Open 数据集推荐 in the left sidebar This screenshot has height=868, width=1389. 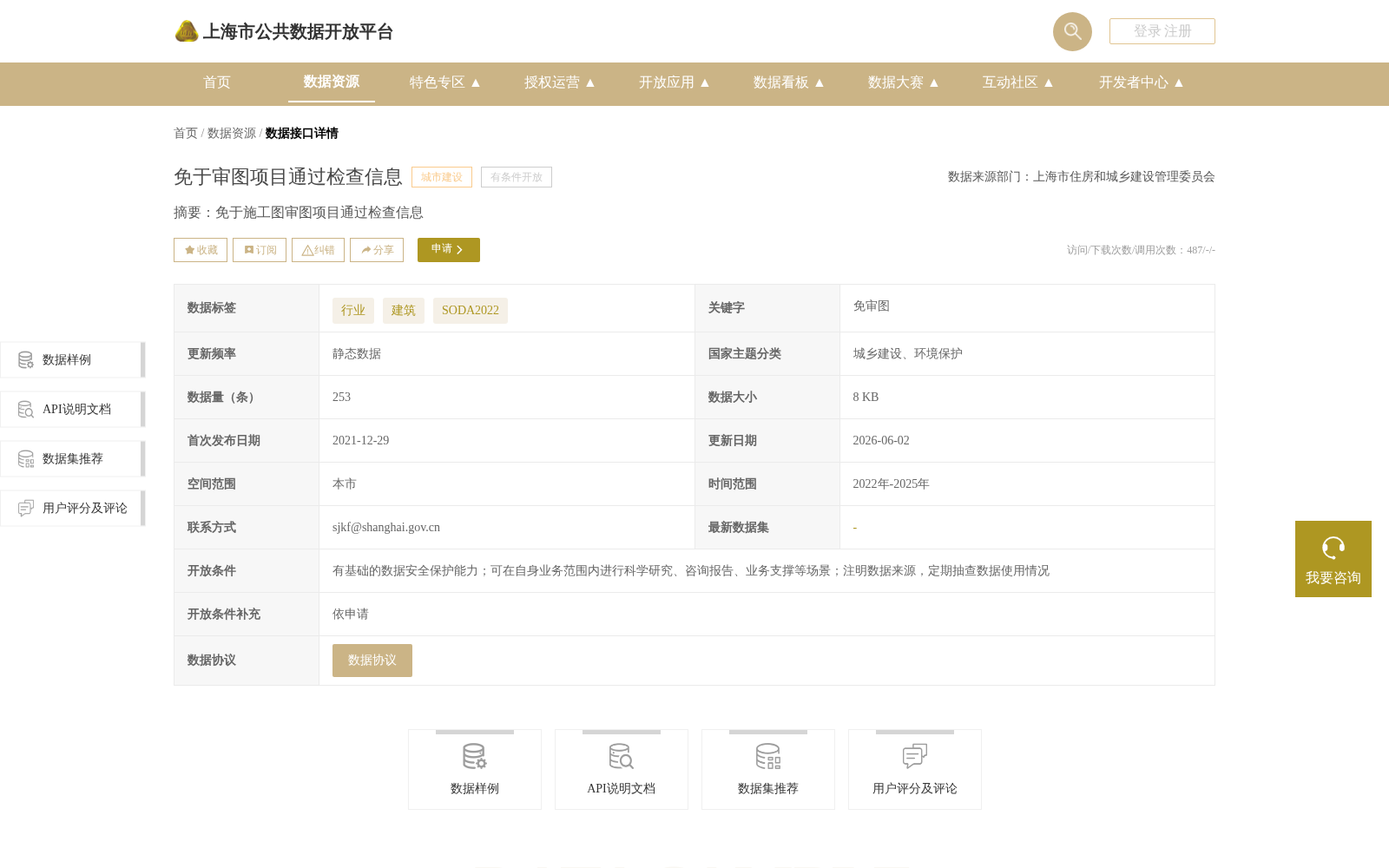(72, 458)
